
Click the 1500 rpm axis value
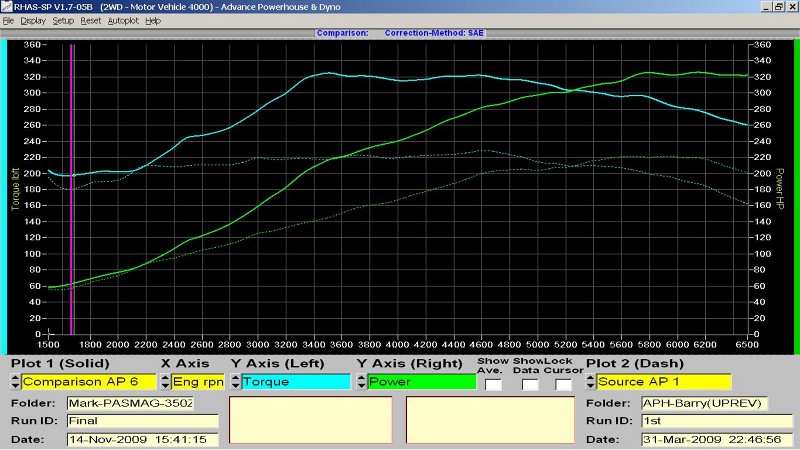pyautogui.click(x=48, y=345)
